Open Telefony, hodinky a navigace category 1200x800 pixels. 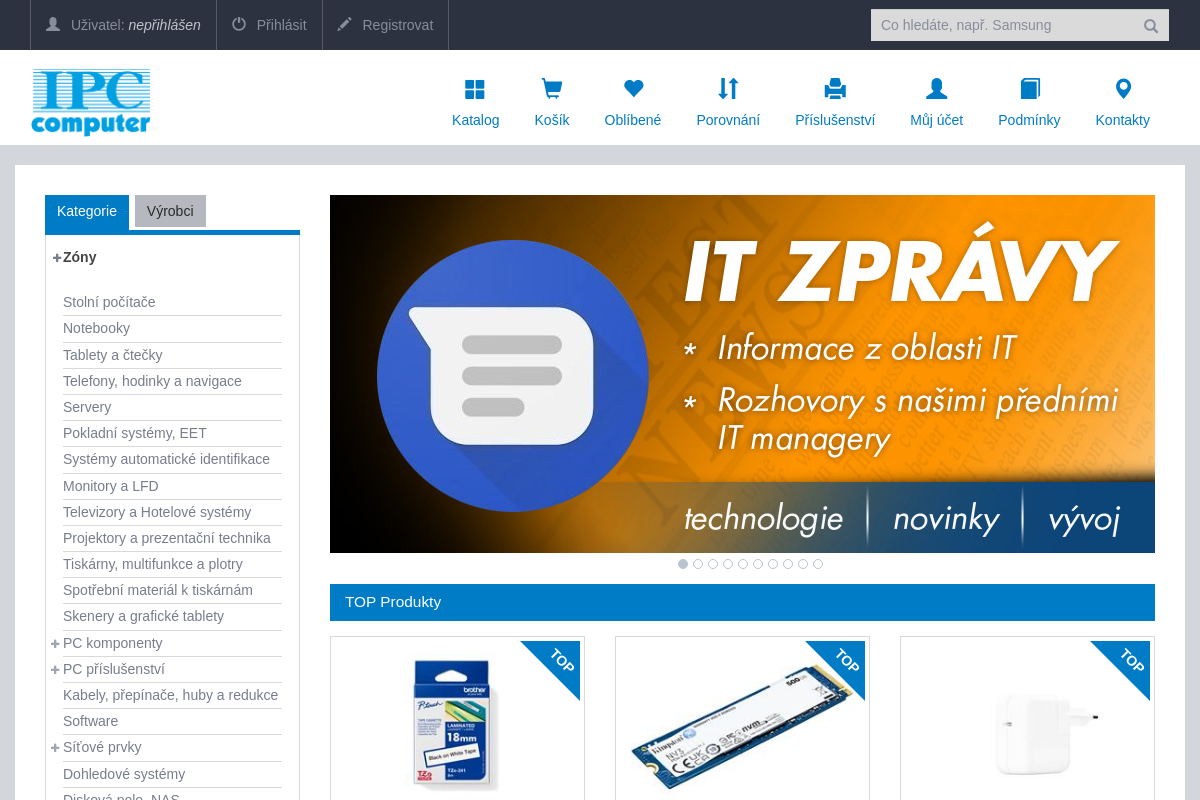(x=152, y=381)
